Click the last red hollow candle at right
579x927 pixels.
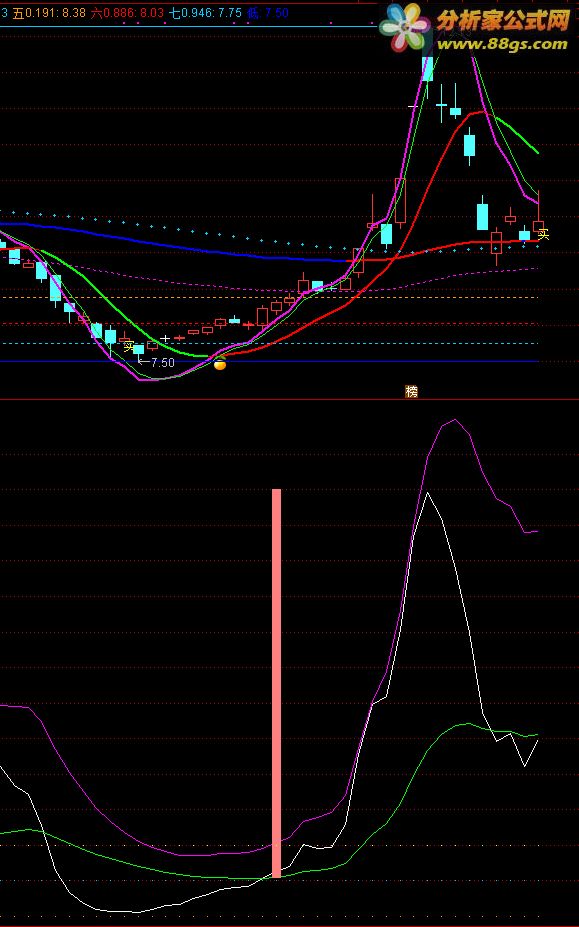(x=538, y=226)
